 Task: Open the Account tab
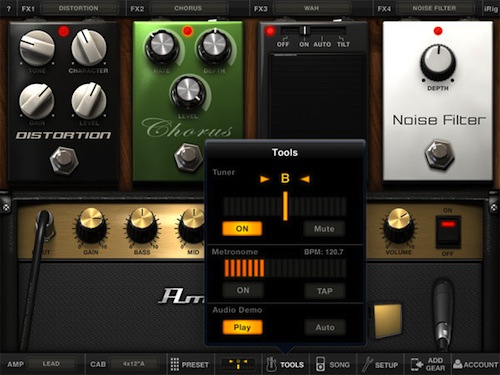[x=475, y=364]
